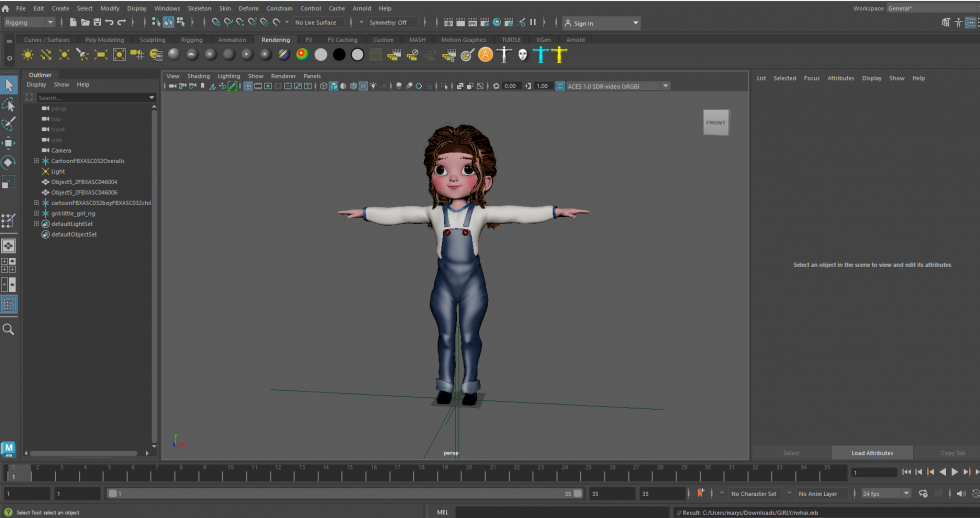The height and width of the screenshot is (518, 980).
Task: Switch to single perspective view layout
Action: click(x=9, y=246)
